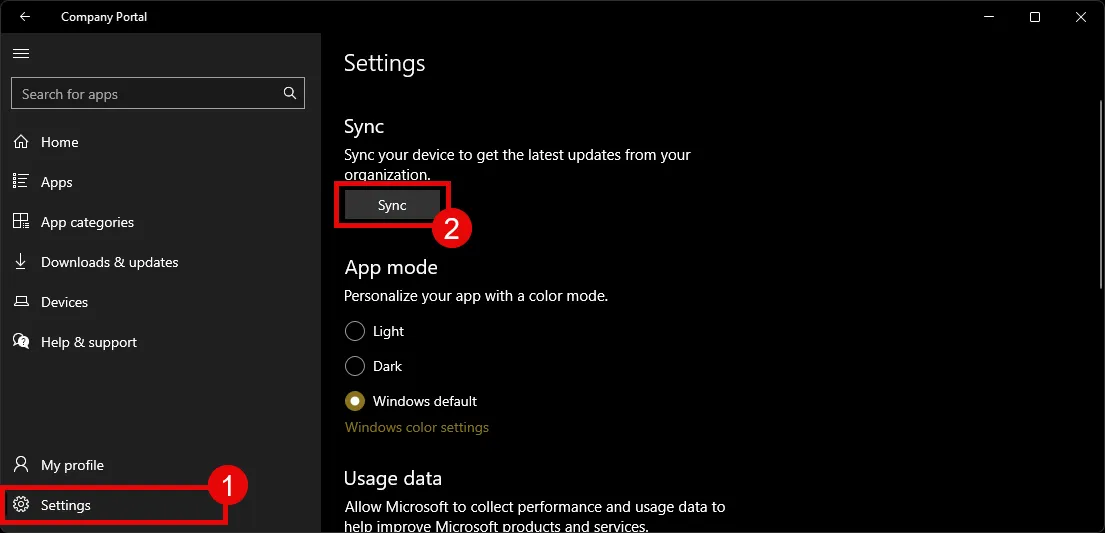The width and height of the screenshot is (1105, 533).
Task: Click the App mode heading
Action: 391,268
